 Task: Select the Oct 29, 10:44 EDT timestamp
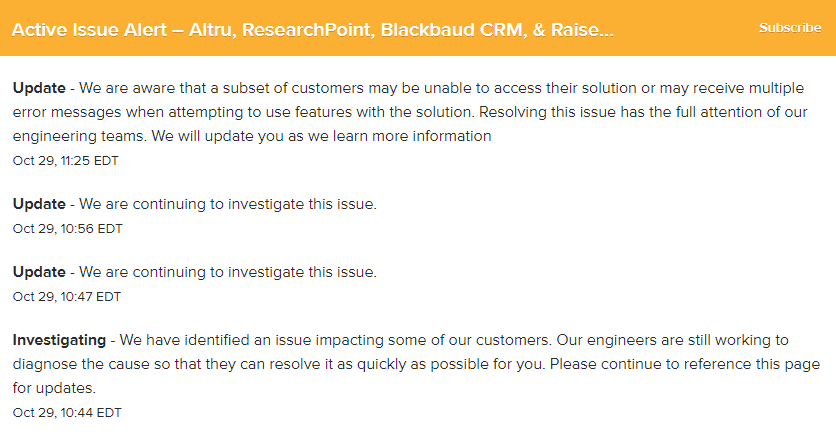click(67, 413)
